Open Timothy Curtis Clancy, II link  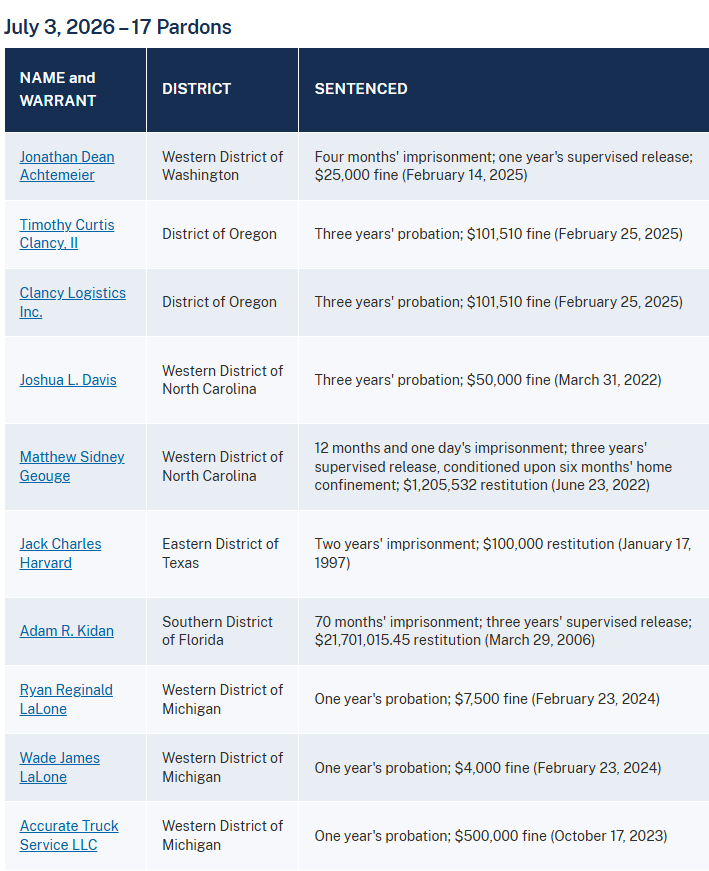click(67, 234)
